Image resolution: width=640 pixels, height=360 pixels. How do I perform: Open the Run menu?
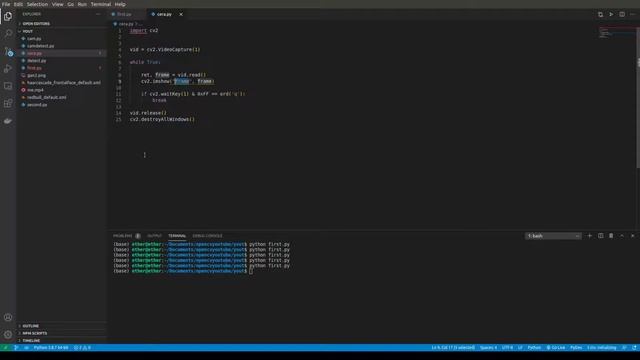point(82,4)
